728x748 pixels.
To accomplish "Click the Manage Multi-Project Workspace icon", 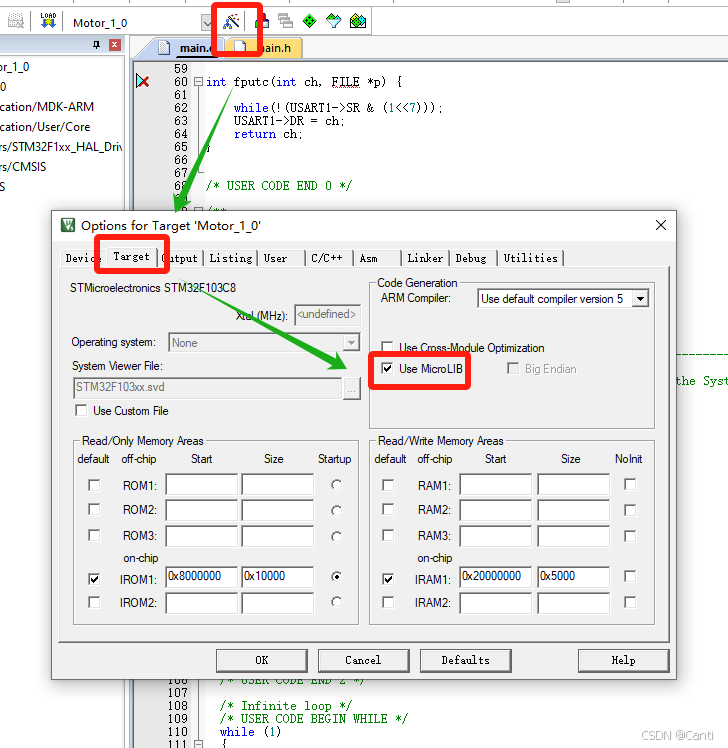I will (285, 21).
